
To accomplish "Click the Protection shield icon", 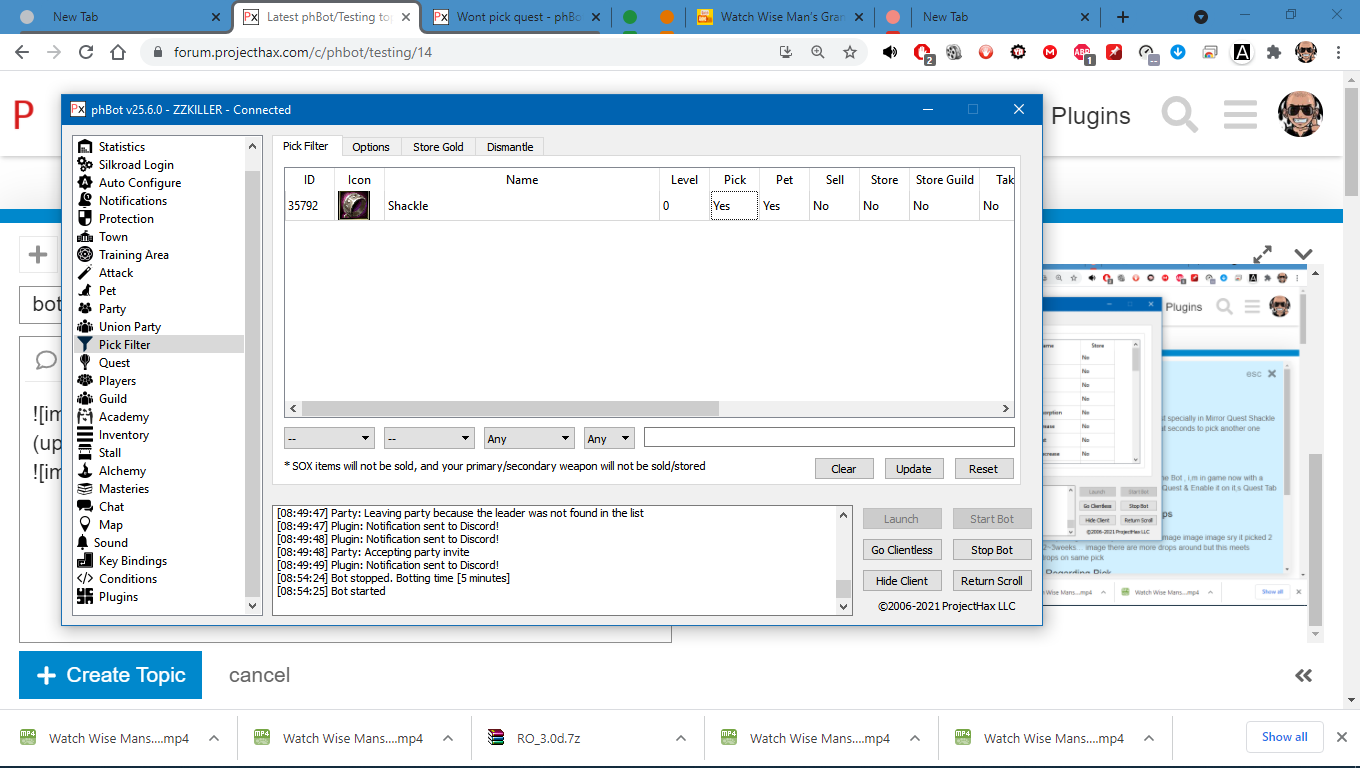I will point(85,219).
